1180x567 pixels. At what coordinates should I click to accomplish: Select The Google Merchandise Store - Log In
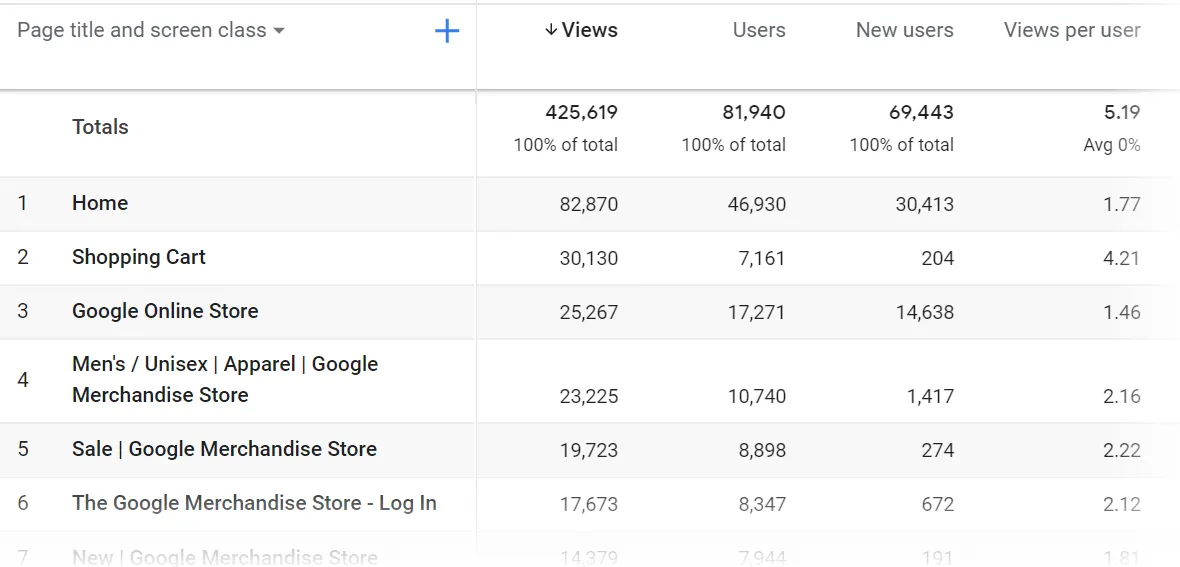click(x=254, y=503)
